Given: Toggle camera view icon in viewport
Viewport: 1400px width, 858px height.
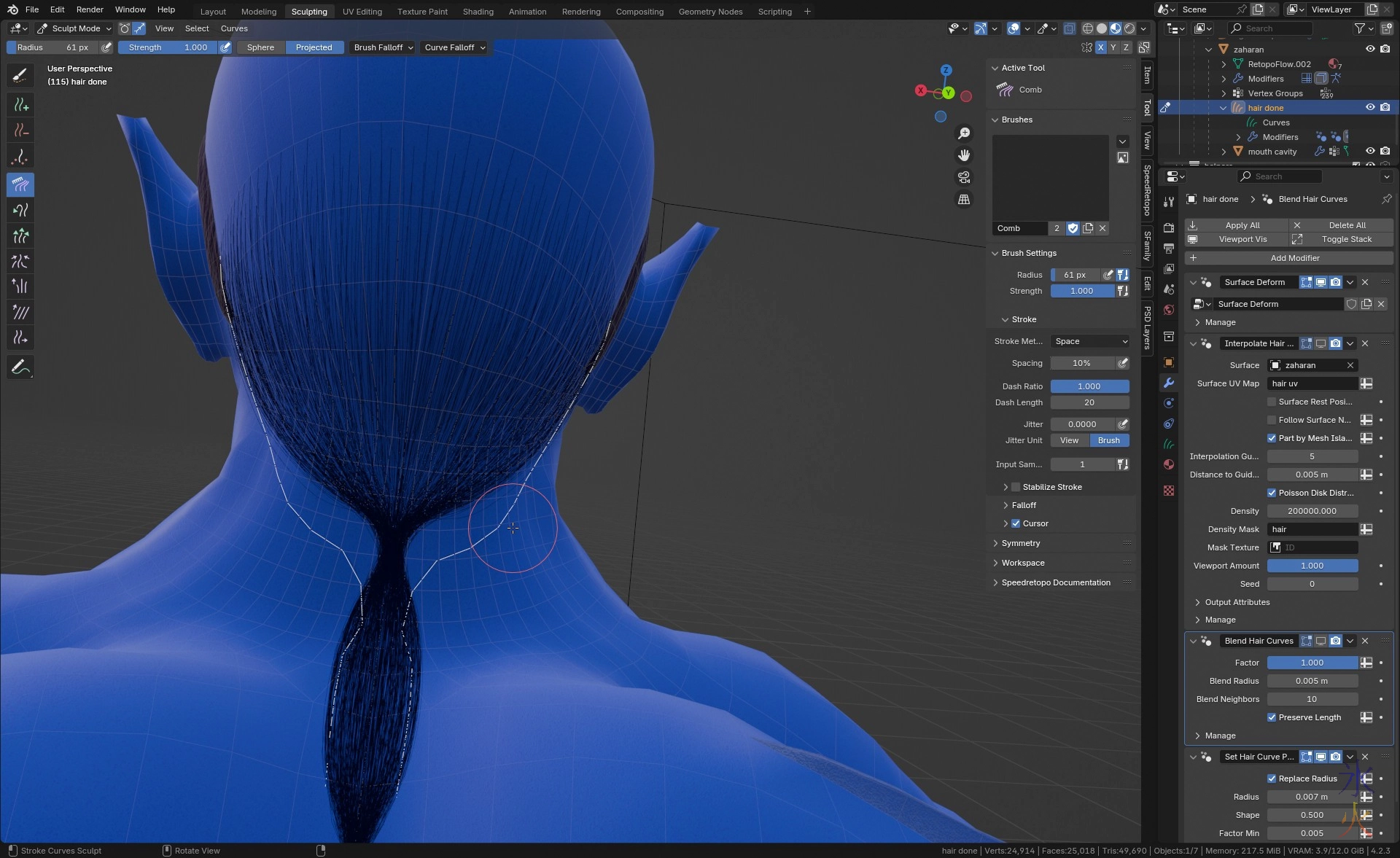Looking at the screenshot, I should point(964,177).
